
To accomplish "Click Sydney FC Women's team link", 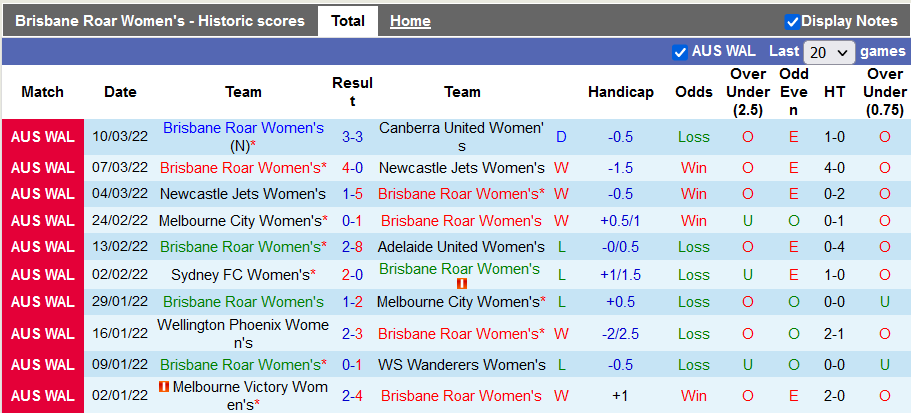I will coord(241,274).
